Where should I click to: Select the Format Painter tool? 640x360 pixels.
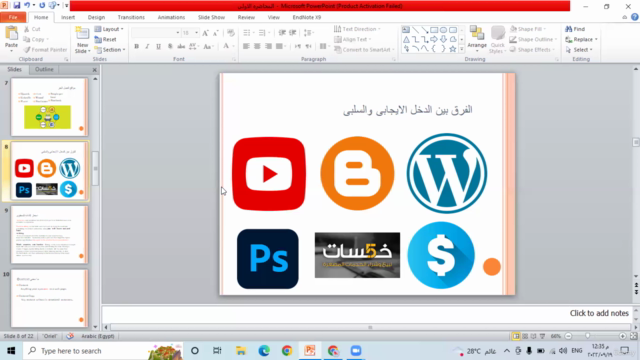coord(45,49)
